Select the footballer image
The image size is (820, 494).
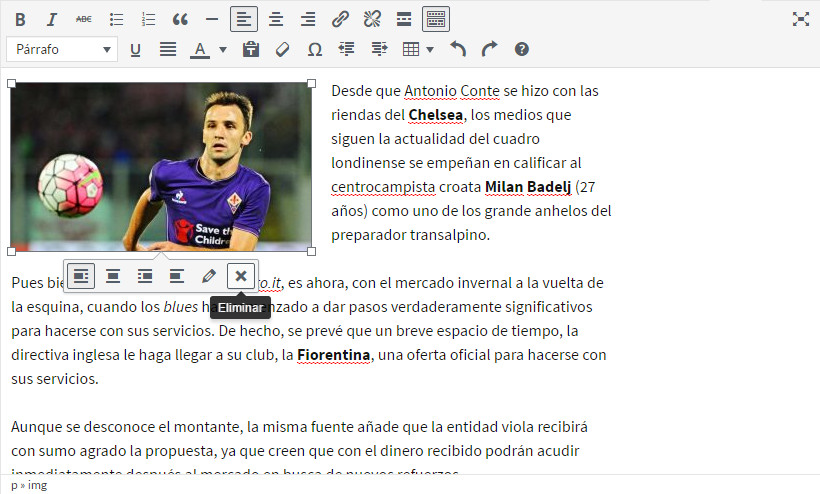click(x=161, y=167)
